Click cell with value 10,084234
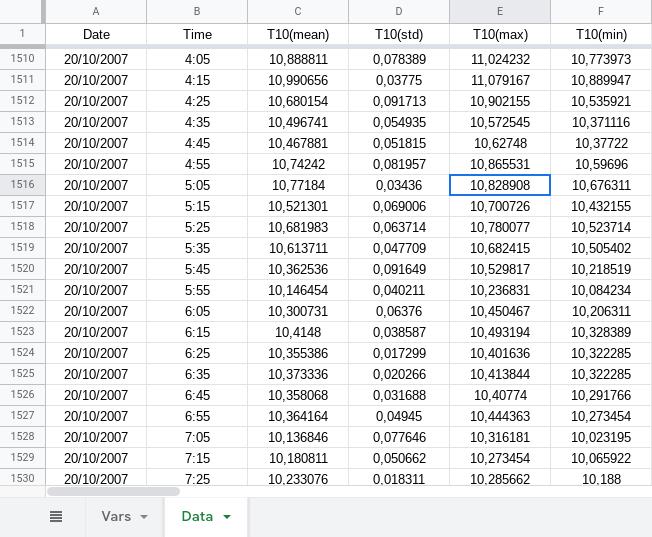 pyautogui.click(x=601, y=290)
